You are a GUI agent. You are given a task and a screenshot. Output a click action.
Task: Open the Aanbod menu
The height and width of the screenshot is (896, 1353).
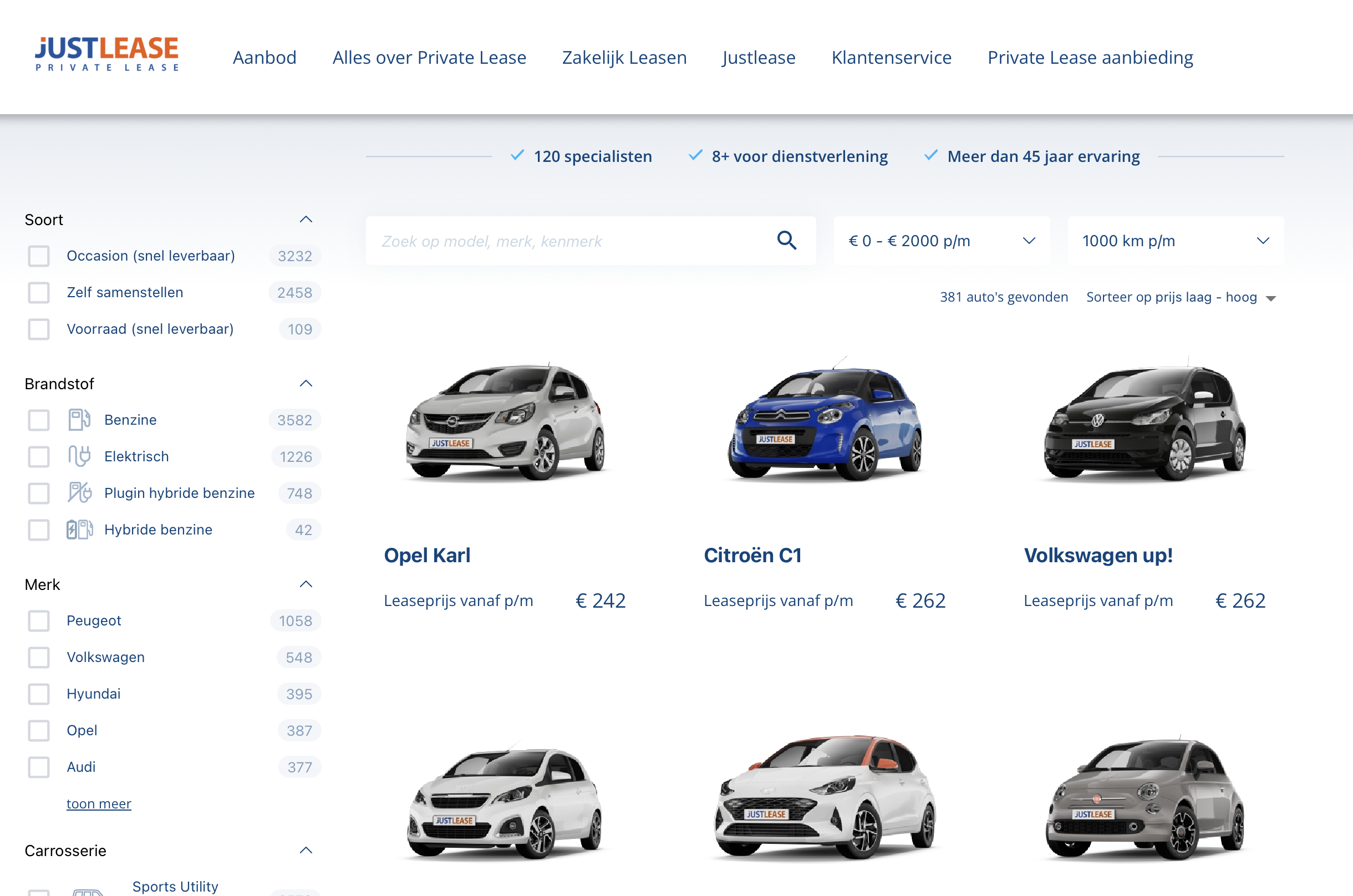pos(265,57)
